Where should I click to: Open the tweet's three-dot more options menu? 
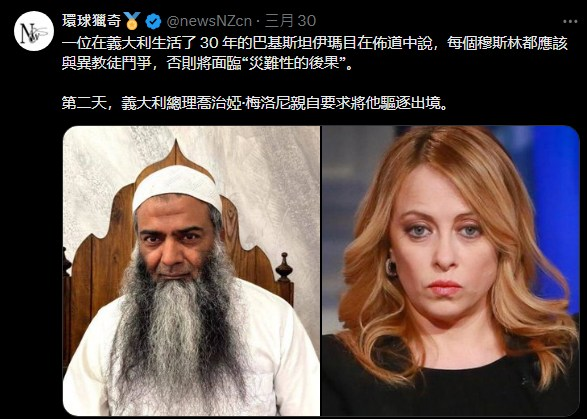tap(570, 22)
